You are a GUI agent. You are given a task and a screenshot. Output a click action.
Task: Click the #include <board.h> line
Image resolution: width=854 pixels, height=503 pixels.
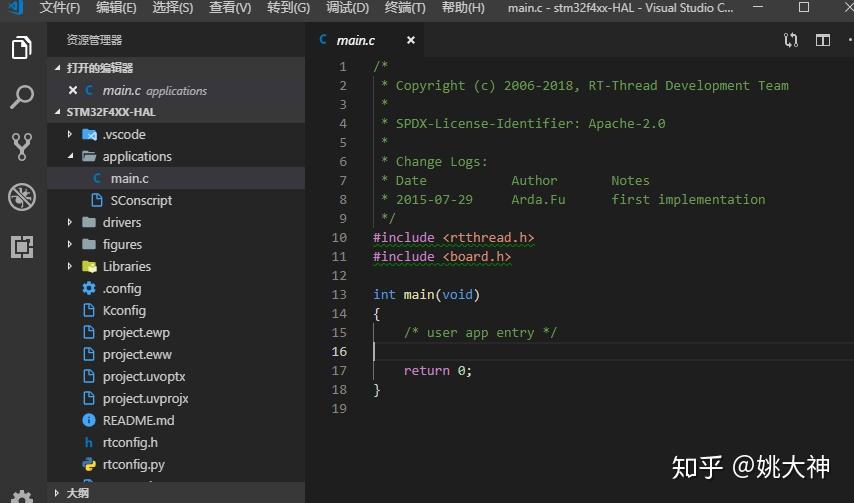click(442, 256)
